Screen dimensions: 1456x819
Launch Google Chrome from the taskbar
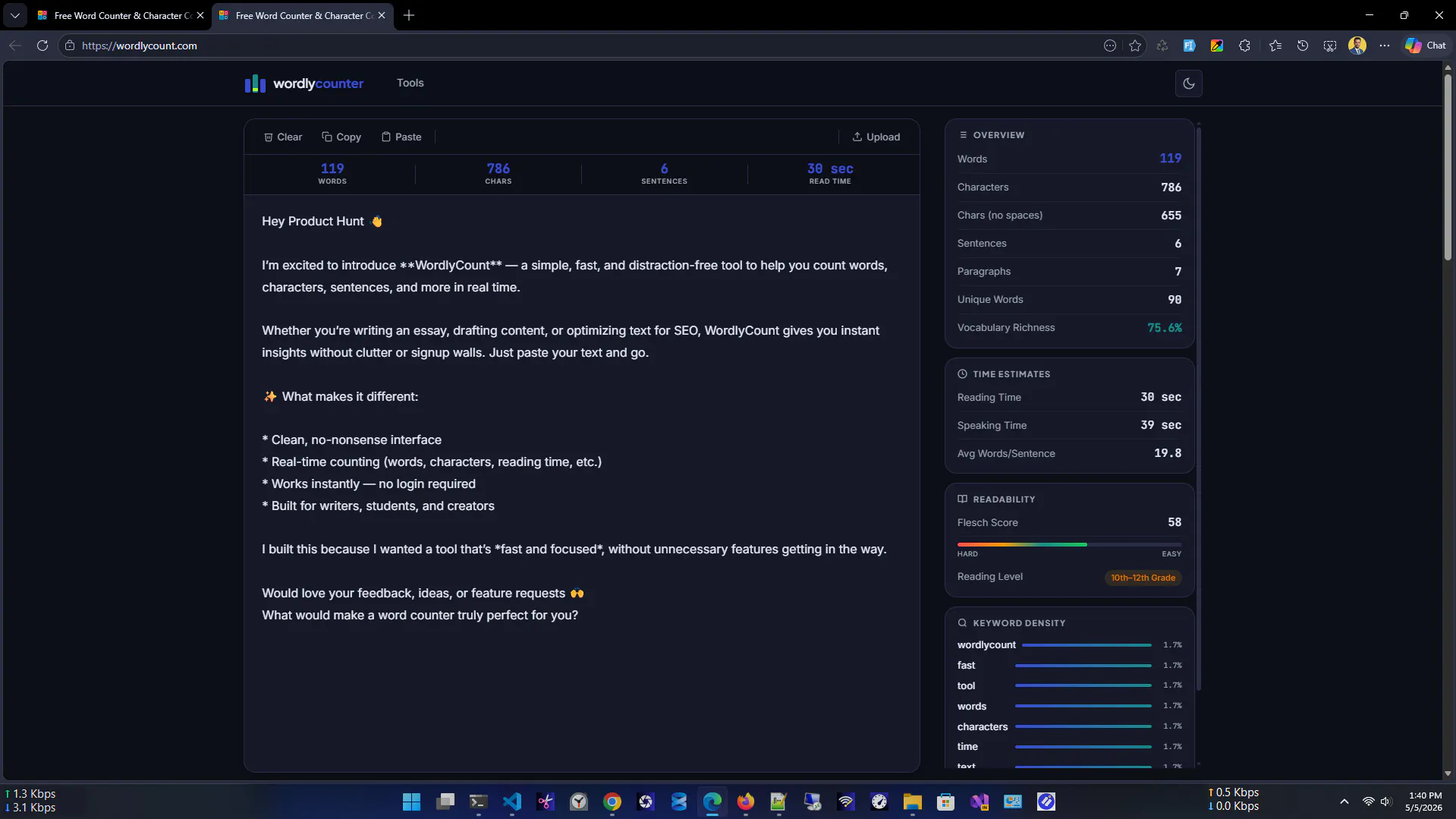(612, 802)
